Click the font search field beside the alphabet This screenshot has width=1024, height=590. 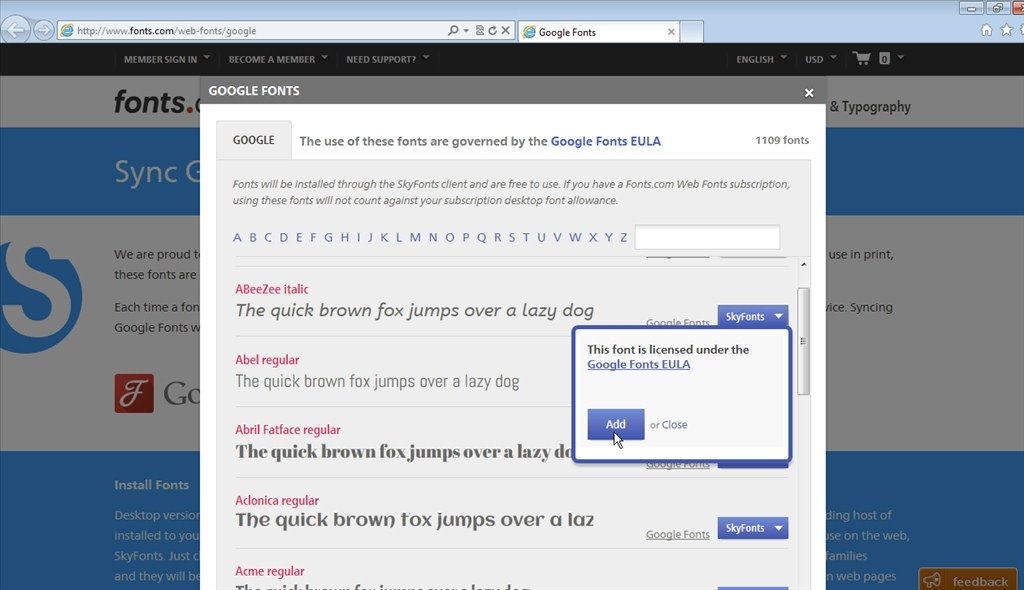tap(707, 237)
